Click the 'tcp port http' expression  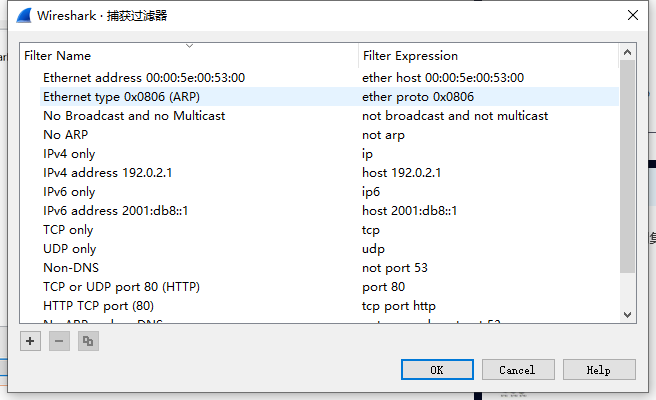(399, 306)
